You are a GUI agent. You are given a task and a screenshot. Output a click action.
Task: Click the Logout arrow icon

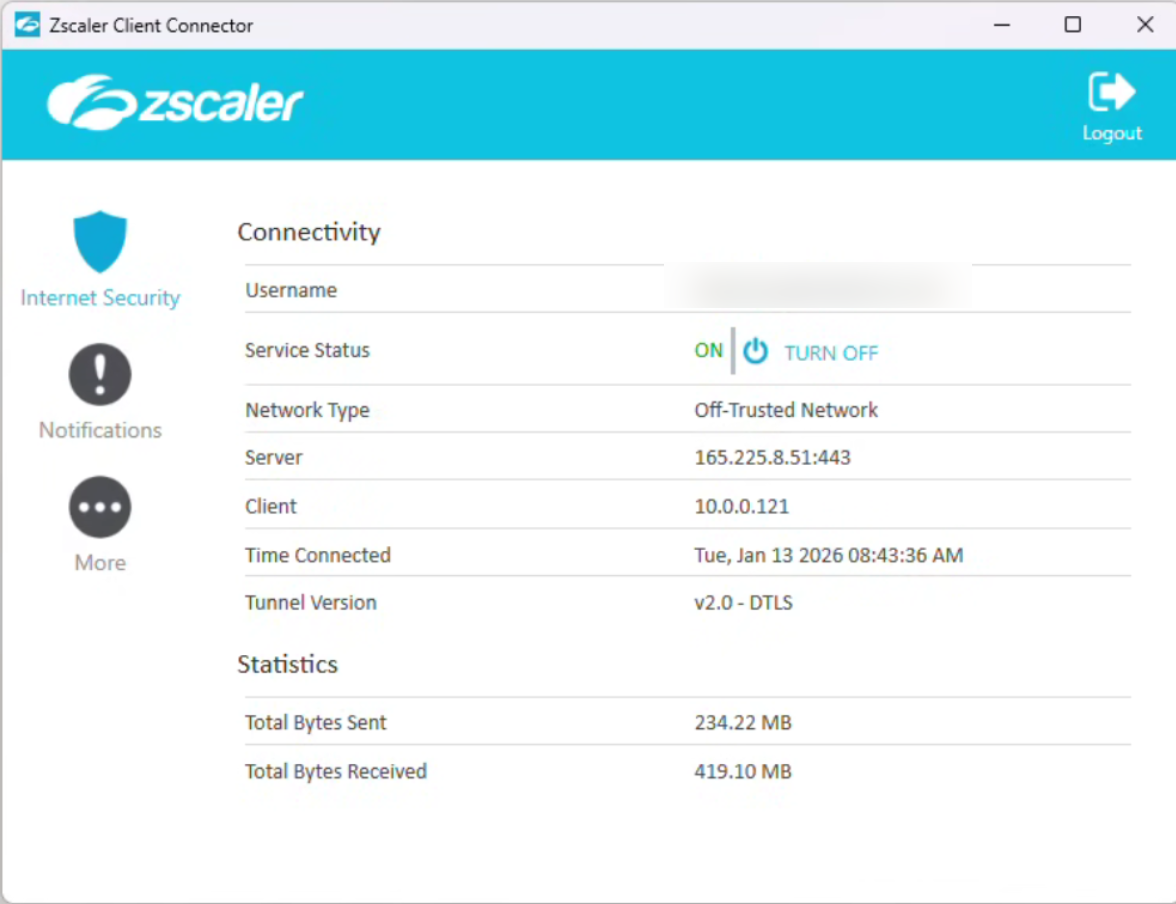[x=1112, y=92]
